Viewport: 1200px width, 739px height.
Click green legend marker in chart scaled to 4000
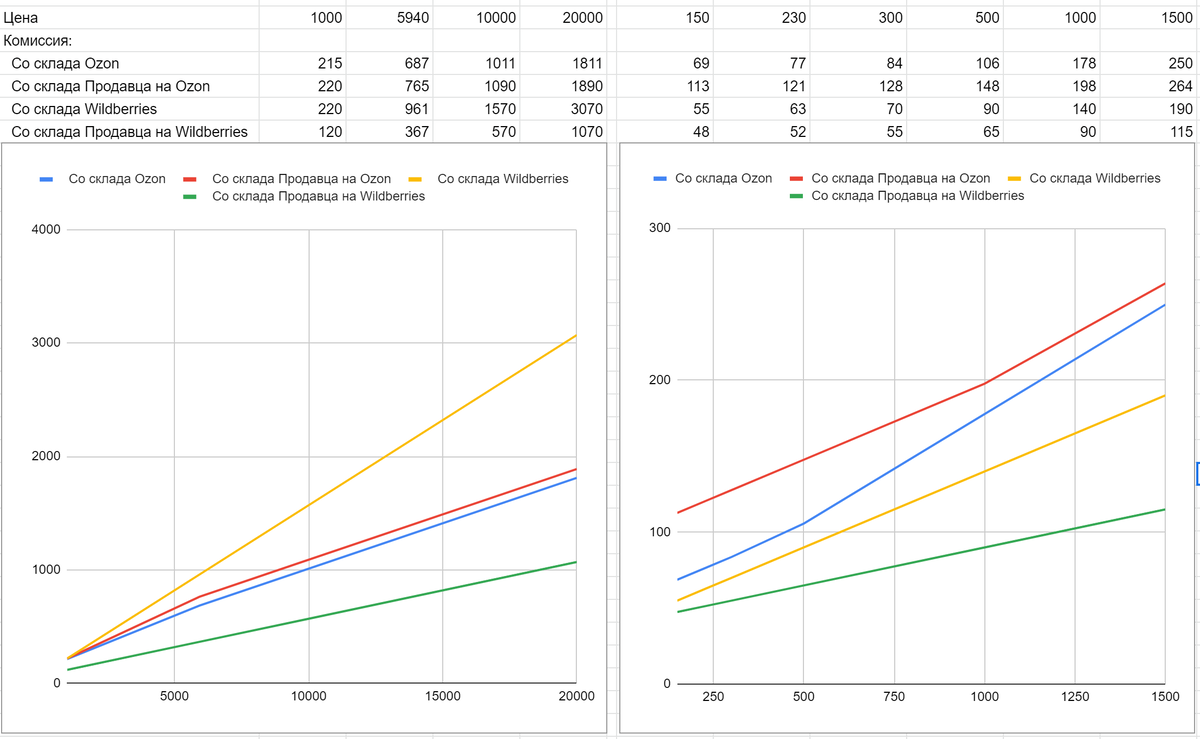click(190, 196)
